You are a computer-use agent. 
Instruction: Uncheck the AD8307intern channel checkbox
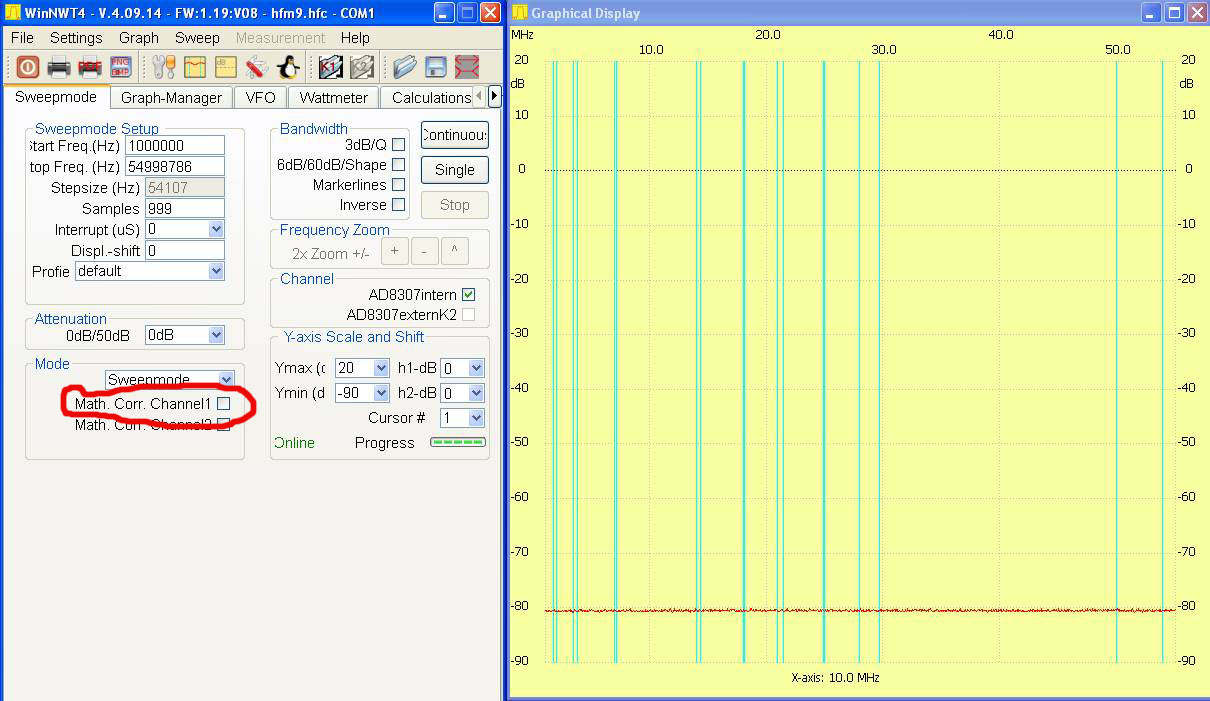469,295
